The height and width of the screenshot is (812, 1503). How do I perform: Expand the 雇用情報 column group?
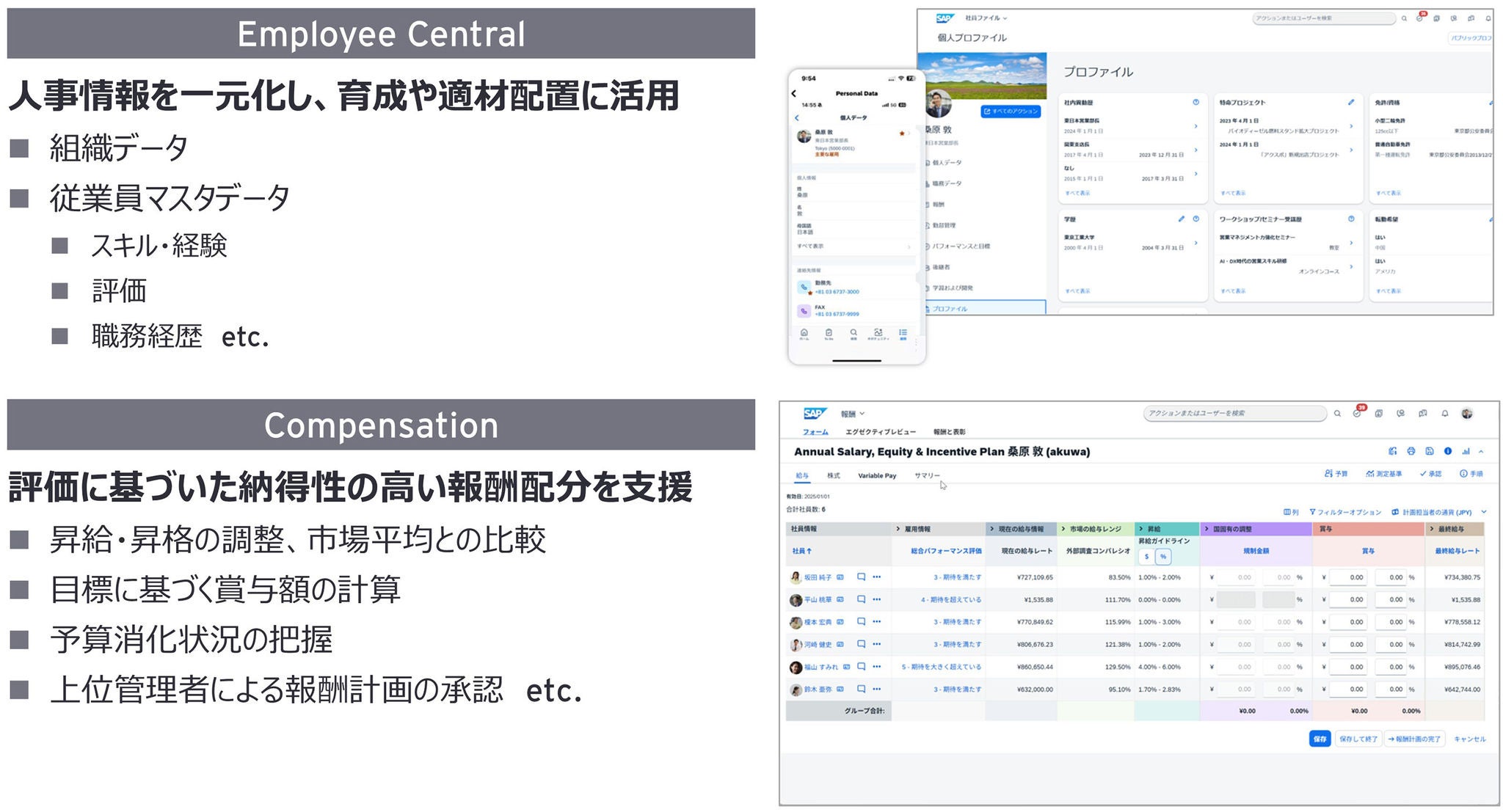click(898, 529)
